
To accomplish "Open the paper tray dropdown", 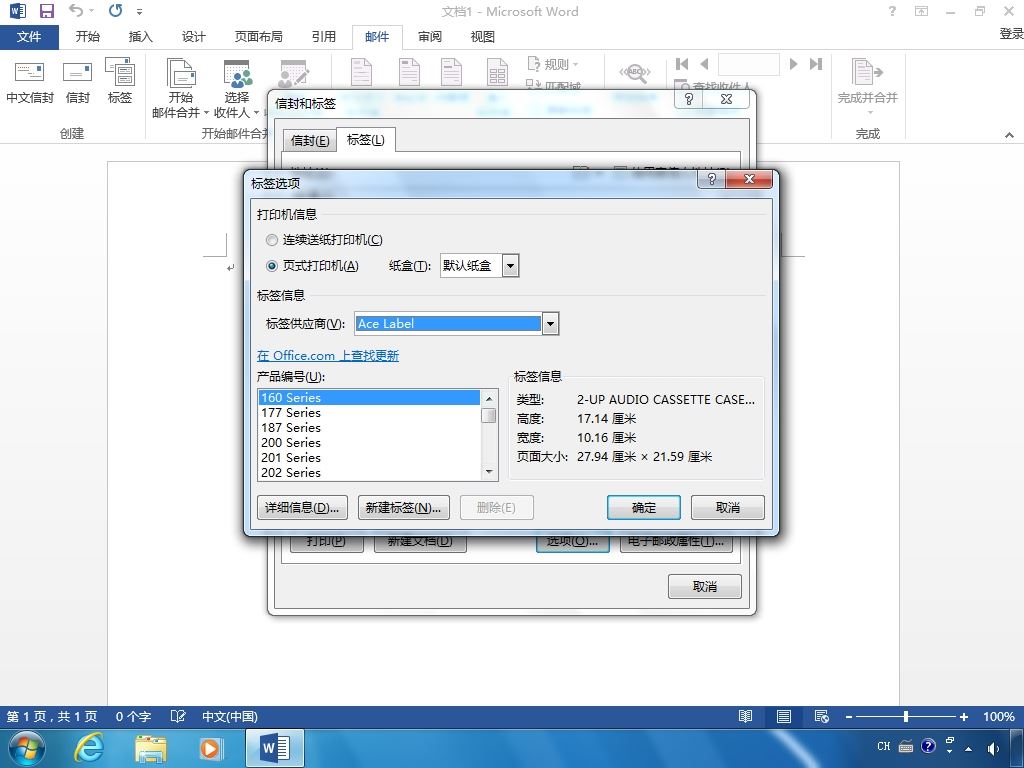I will tap(511, 266).
